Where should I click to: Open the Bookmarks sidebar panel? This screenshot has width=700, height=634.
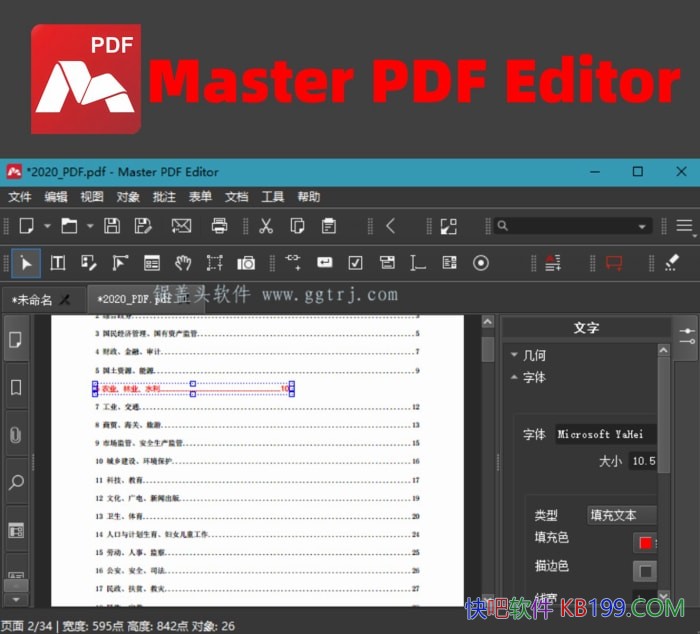coord(16,387)
